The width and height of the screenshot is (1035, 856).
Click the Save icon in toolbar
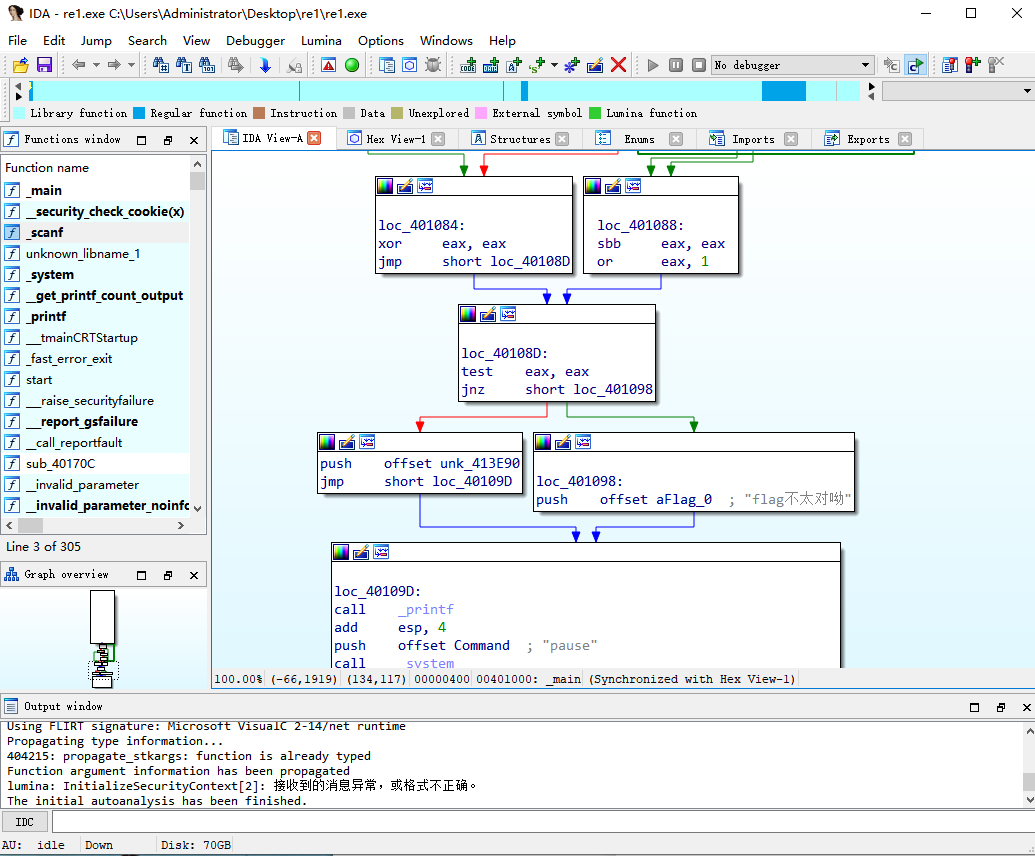[x=44, y=65]
